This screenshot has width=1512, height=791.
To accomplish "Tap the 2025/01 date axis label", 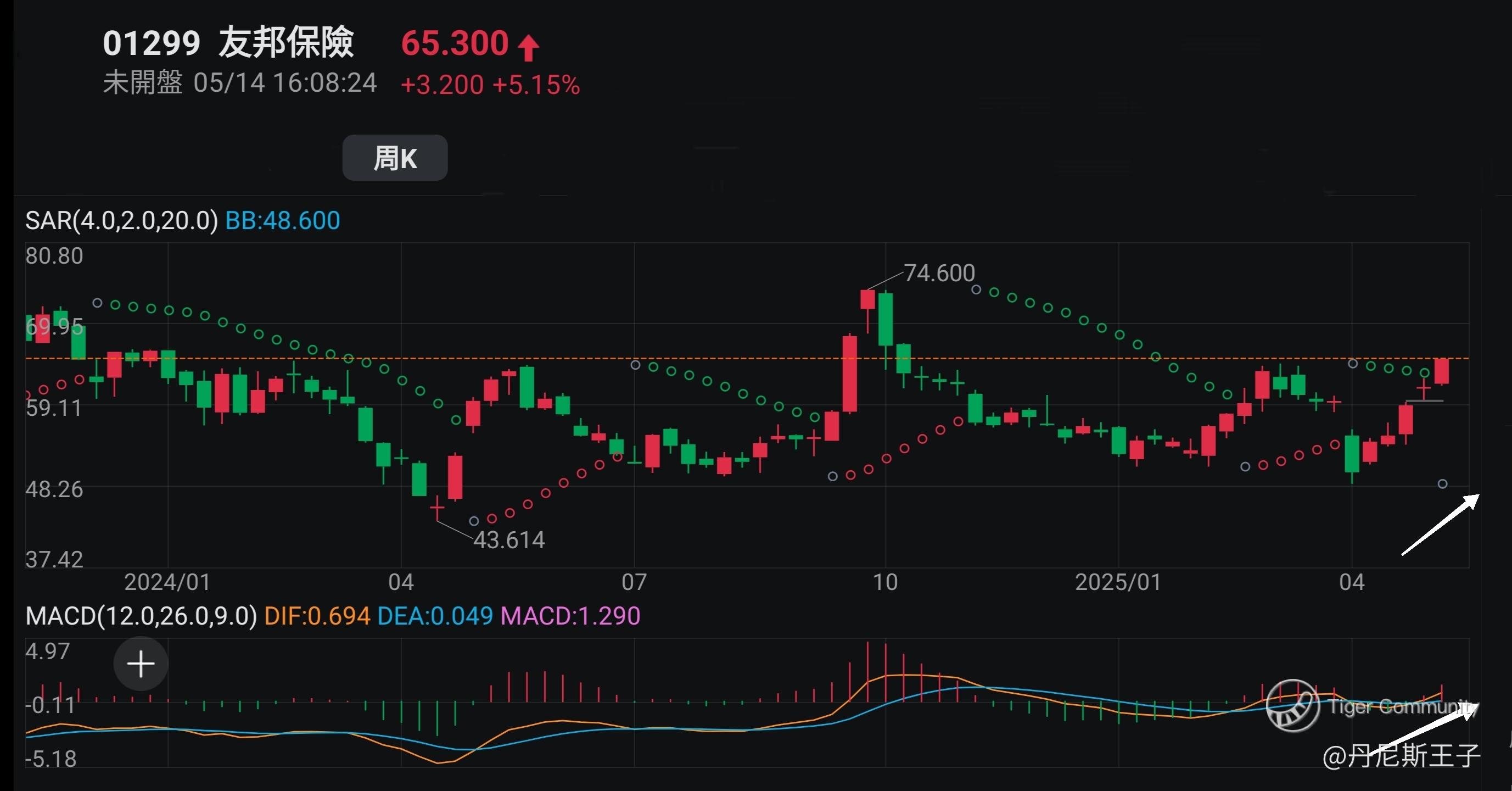I will pos(1118,582).
